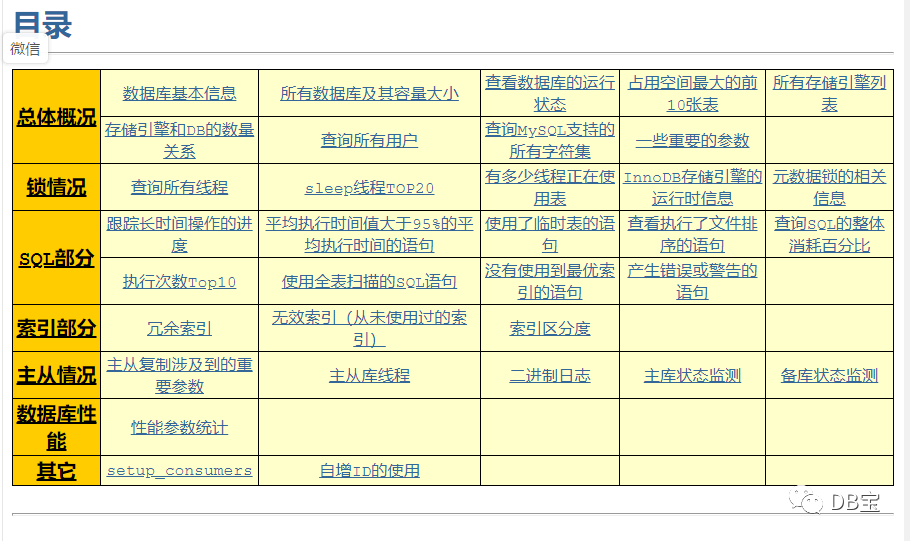910x541 pixels.
Task: Open 冗余索引 link
Action: 179,329
